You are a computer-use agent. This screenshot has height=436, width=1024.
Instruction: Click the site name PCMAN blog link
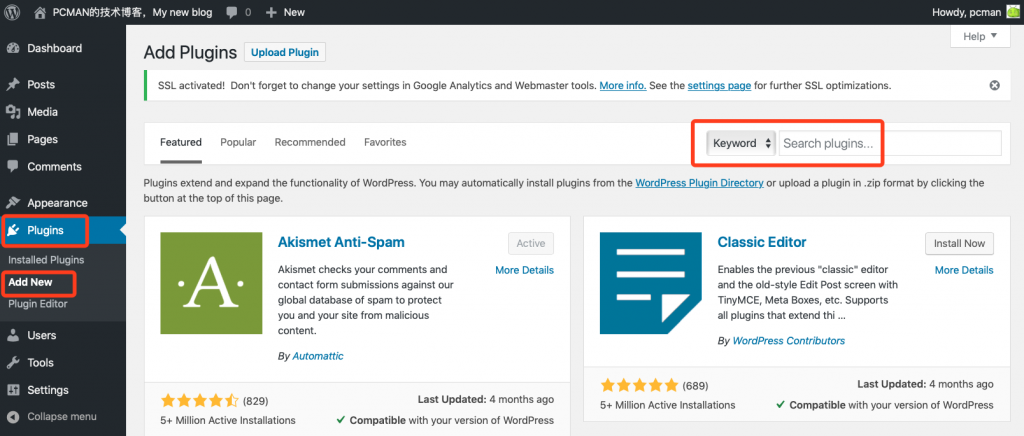132,12
